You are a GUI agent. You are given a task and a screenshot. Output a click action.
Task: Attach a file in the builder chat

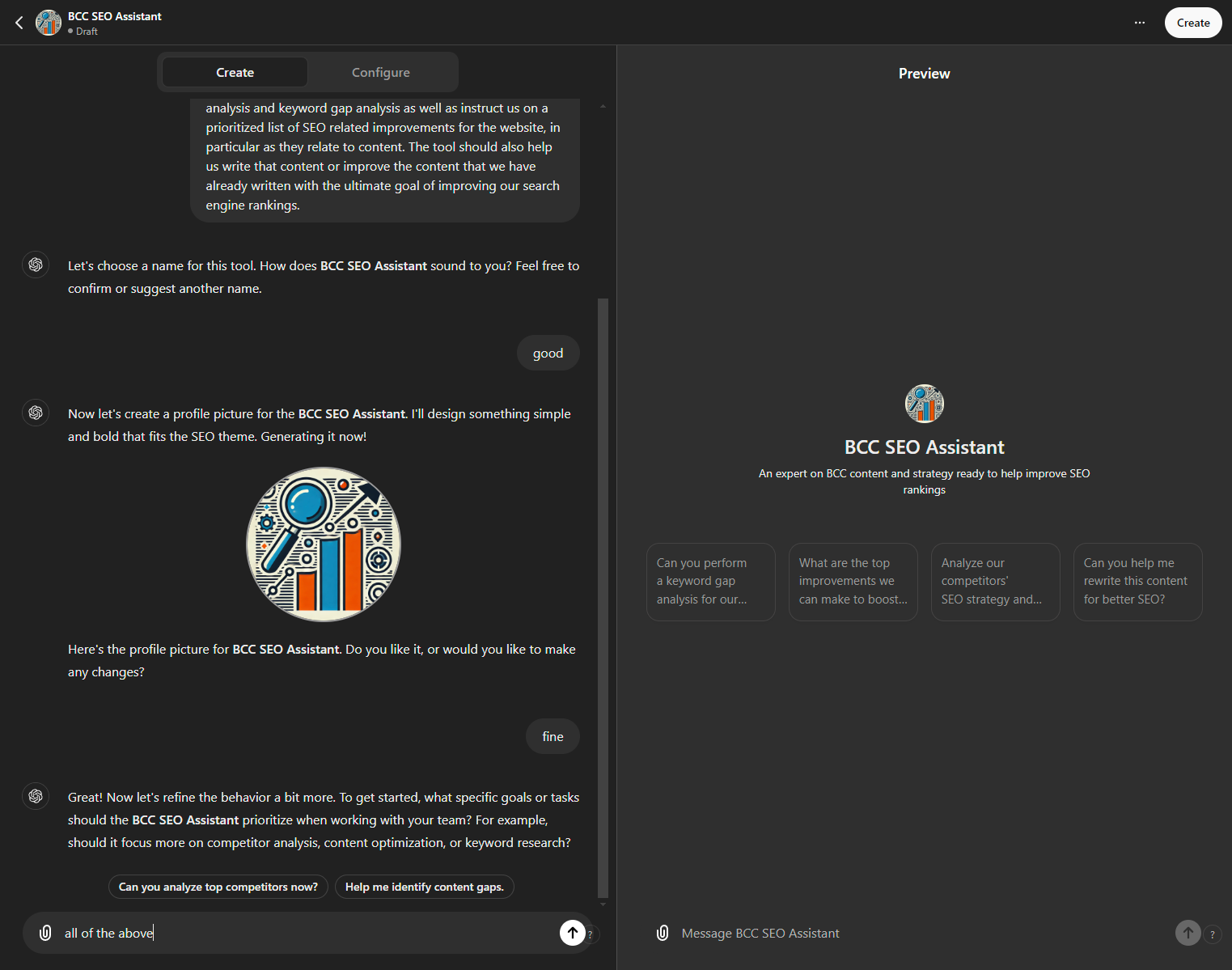(x=46, y=933)
